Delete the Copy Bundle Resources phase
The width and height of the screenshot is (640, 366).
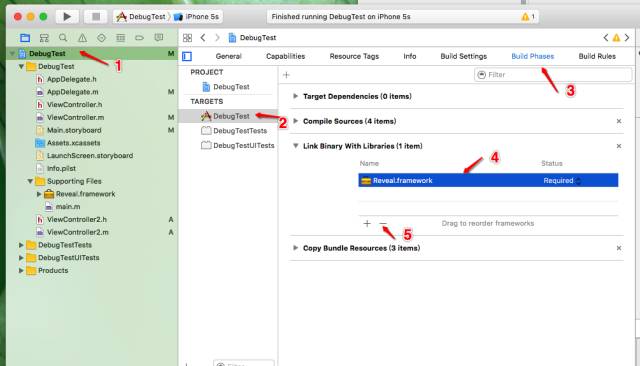click(x=619, y=248)
